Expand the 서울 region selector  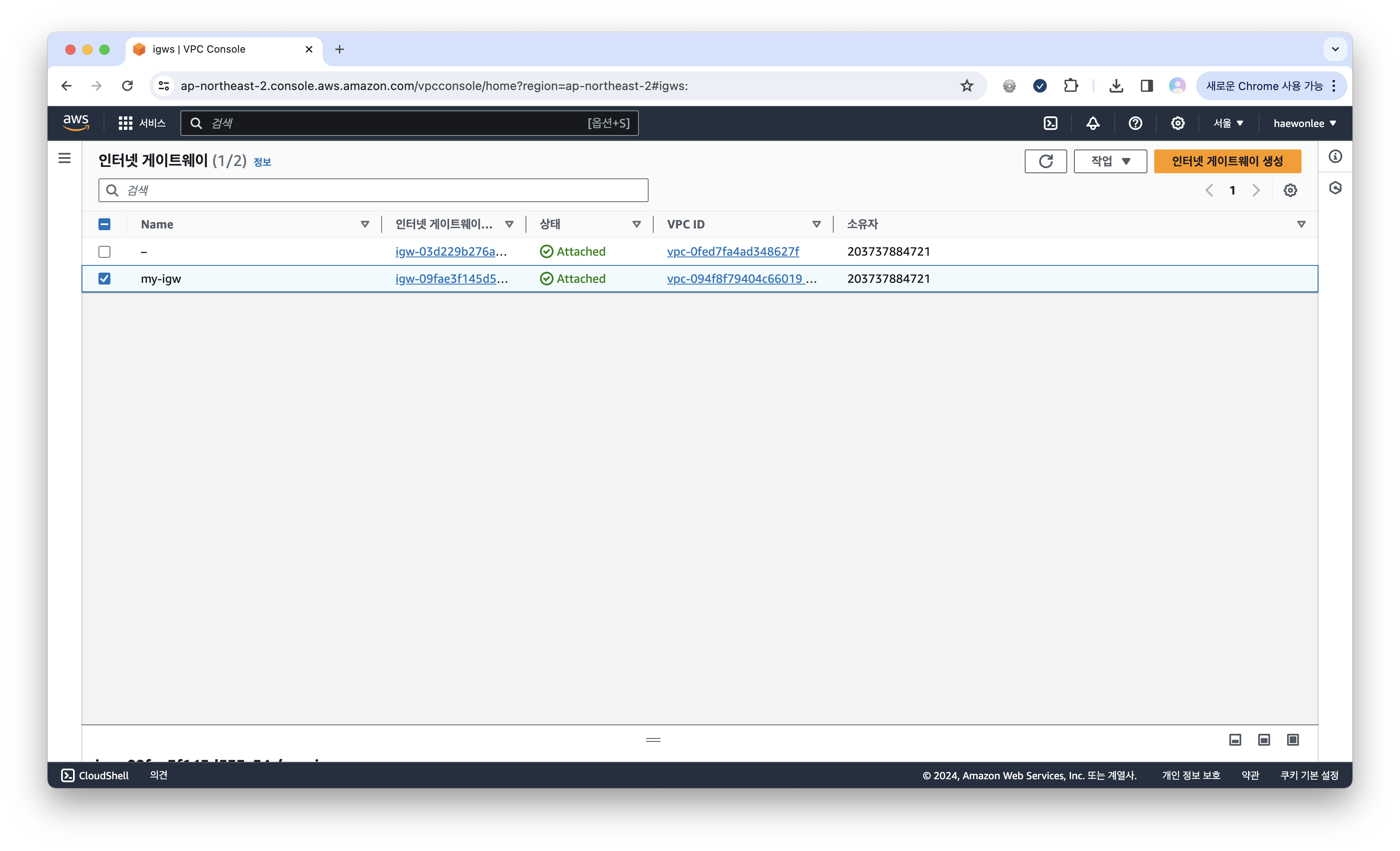(x=1228, y=123)
